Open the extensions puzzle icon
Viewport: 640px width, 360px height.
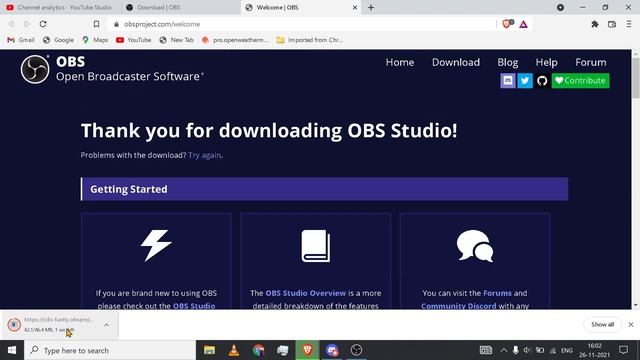point(595,24)
